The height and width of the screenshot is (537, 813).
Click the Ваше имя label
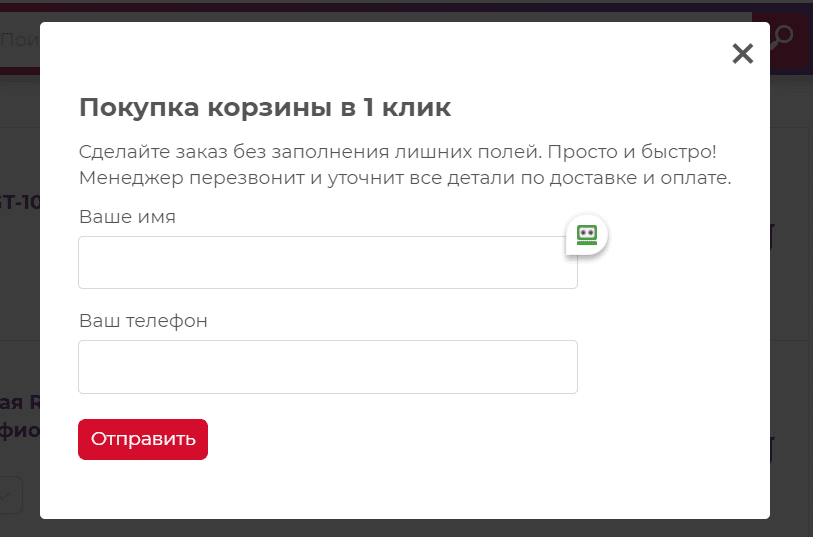tap(128, 217)
